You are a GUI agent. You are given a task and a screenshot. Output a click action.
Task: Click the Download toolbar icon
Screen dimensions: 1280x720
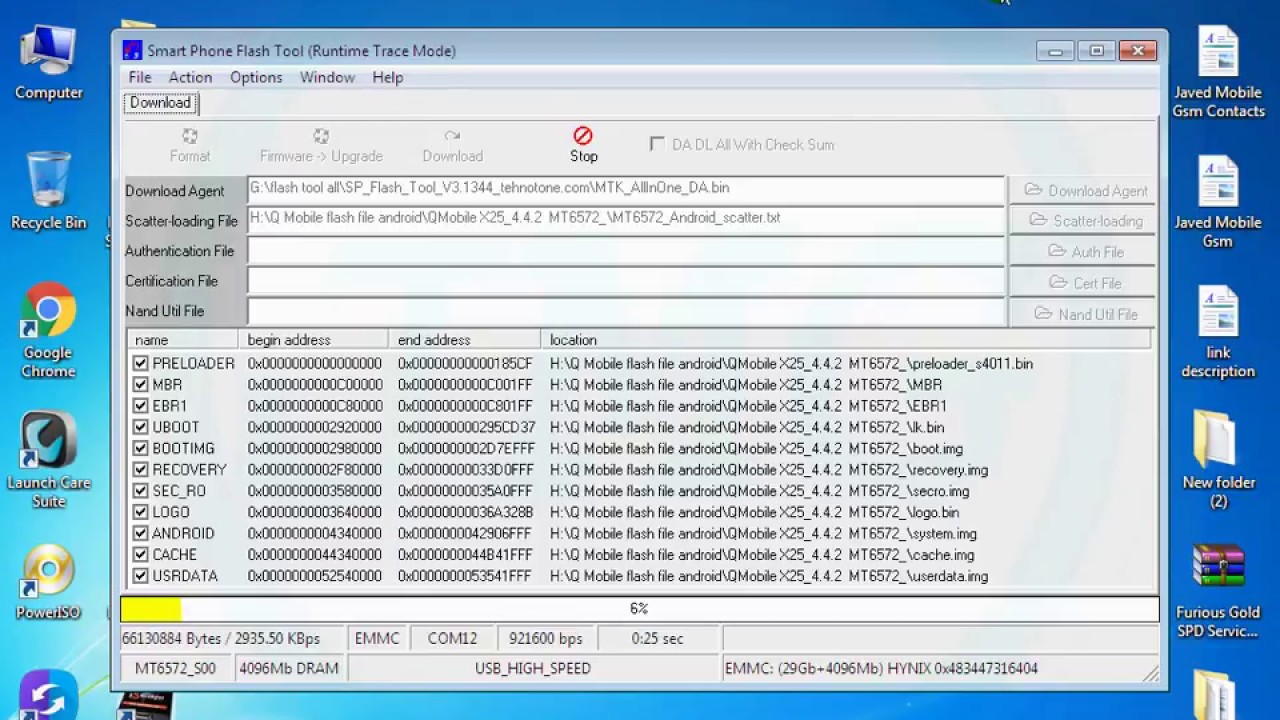tap(453, 136)
